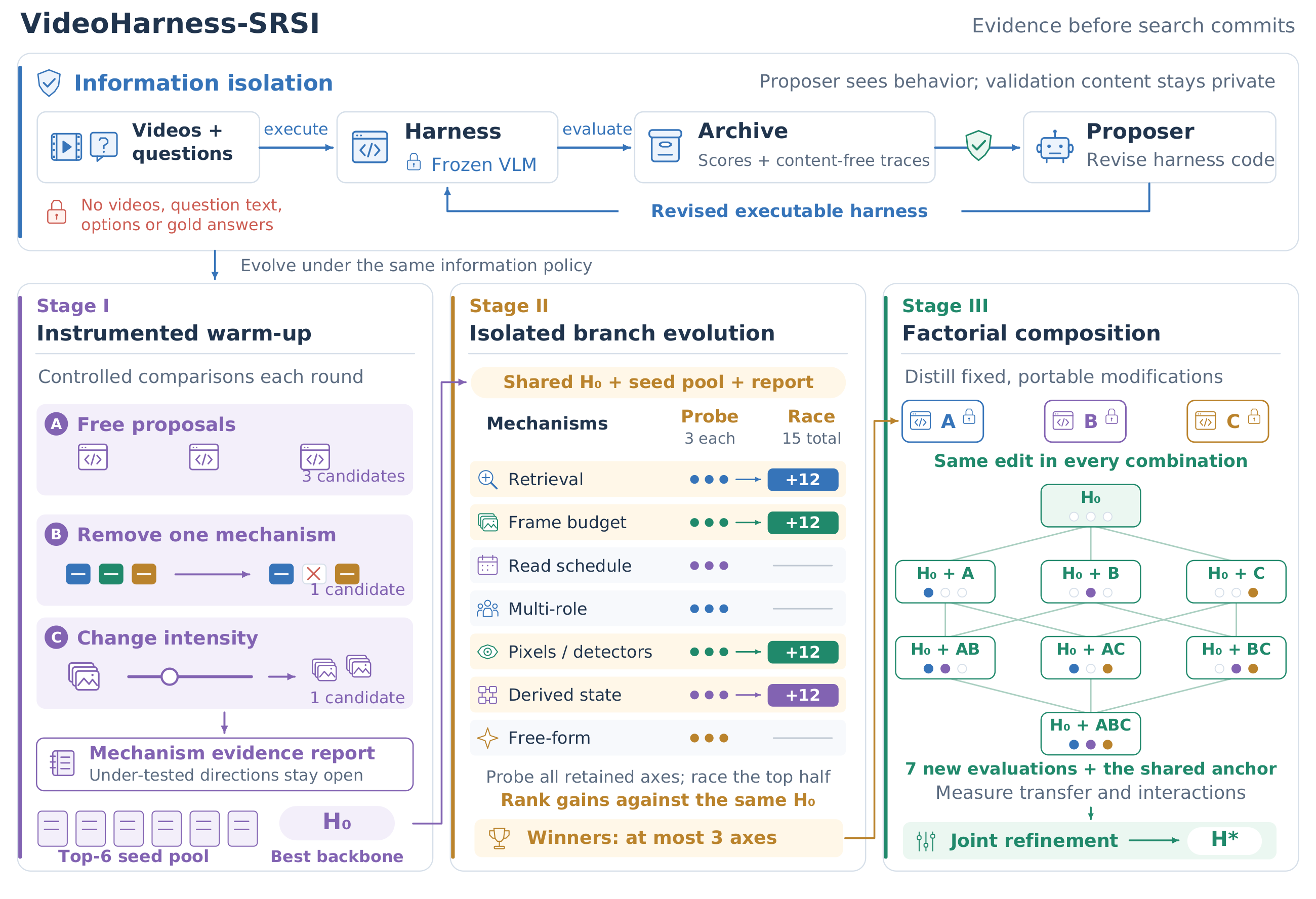This screenshot has width=1316, height=899.
Task: Click the document icon in Mechanism evidence report
Action: [x=62, y=763]
